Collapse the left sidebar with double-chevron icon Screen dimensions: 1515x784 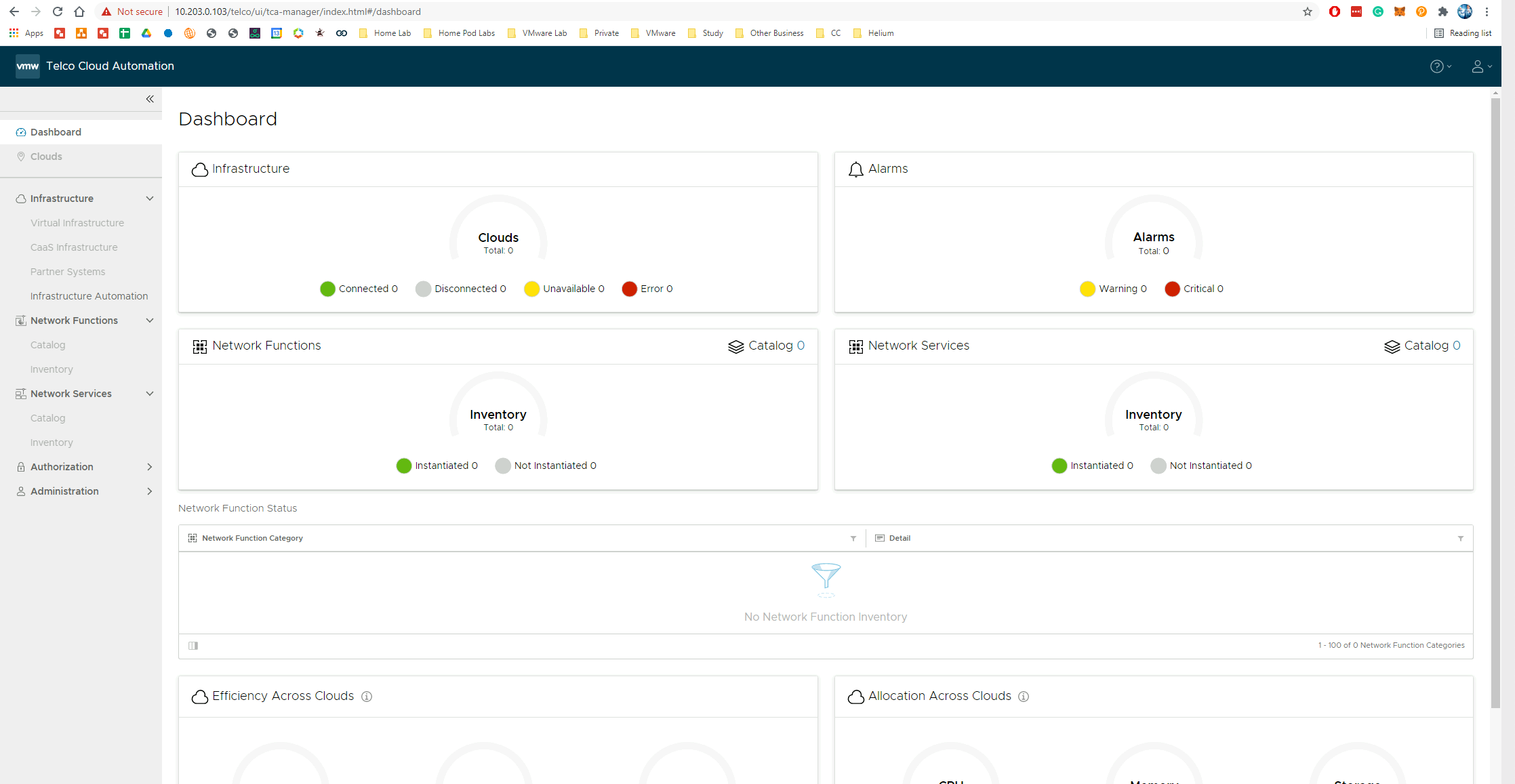(x=150, y=99)
